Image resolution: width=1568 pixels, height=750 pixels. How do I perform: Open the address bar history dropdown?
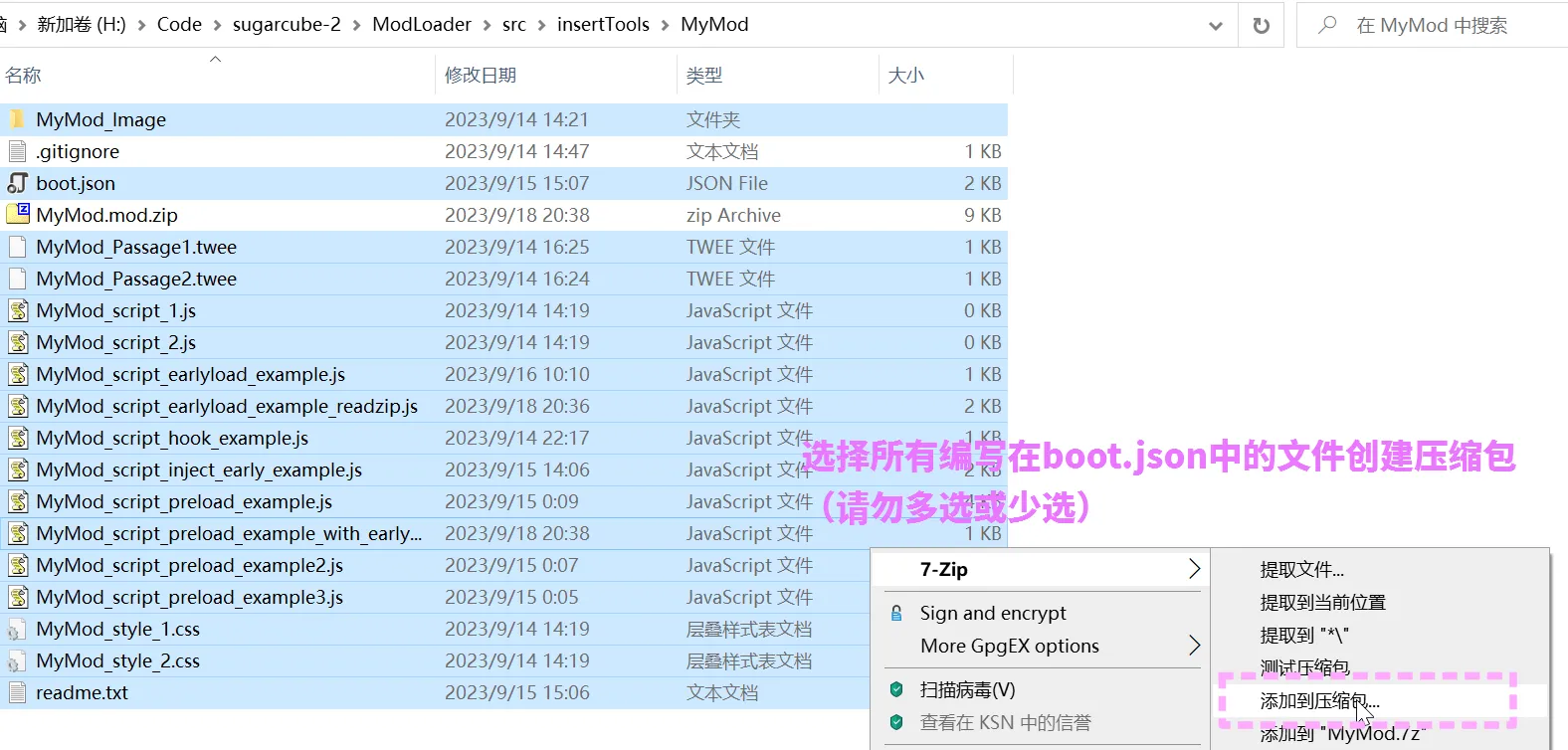(x=1215, y=26)
